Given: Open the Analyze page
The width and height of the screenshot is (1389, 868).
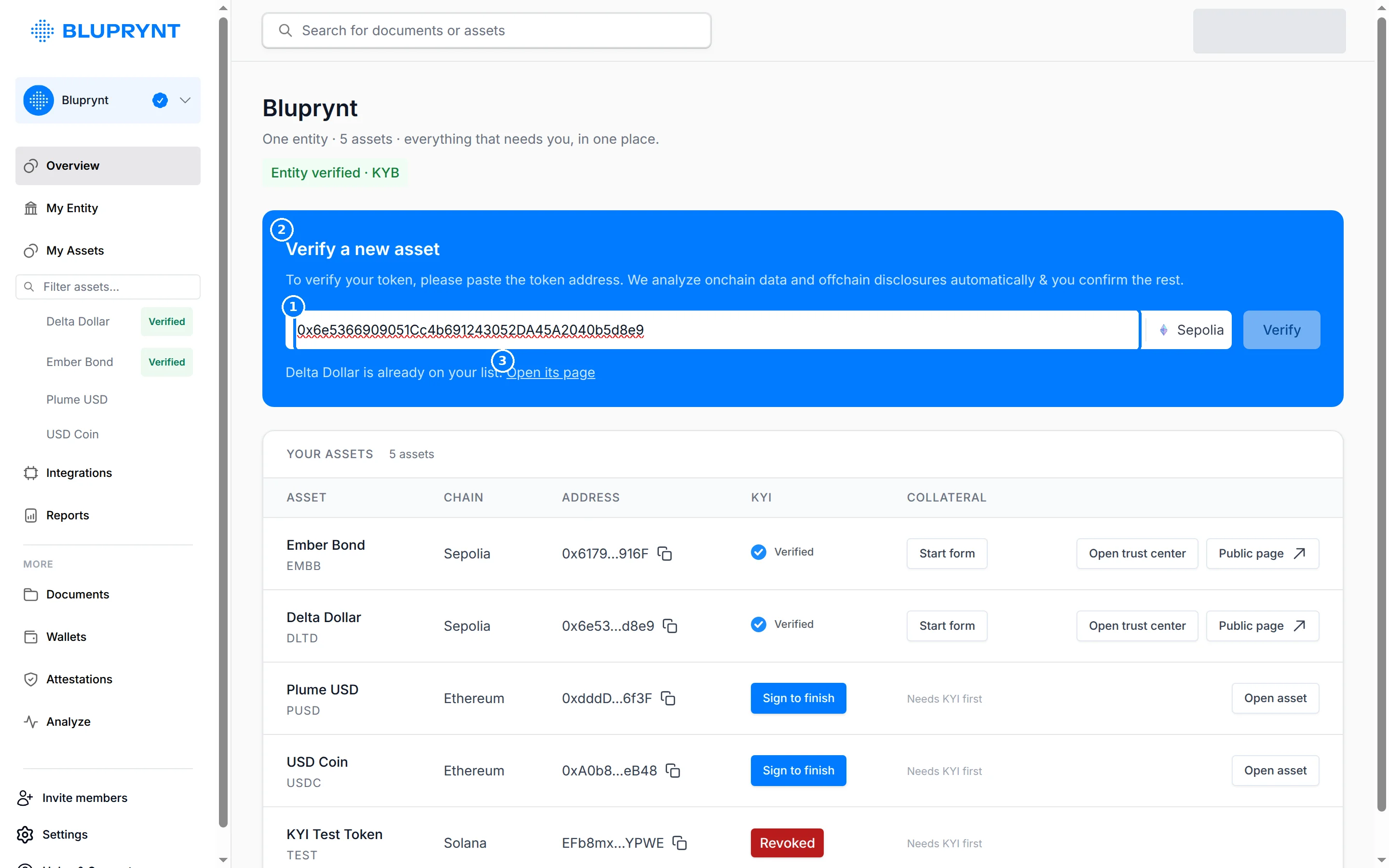Looking at the screenshot, I should pos(108,721).
